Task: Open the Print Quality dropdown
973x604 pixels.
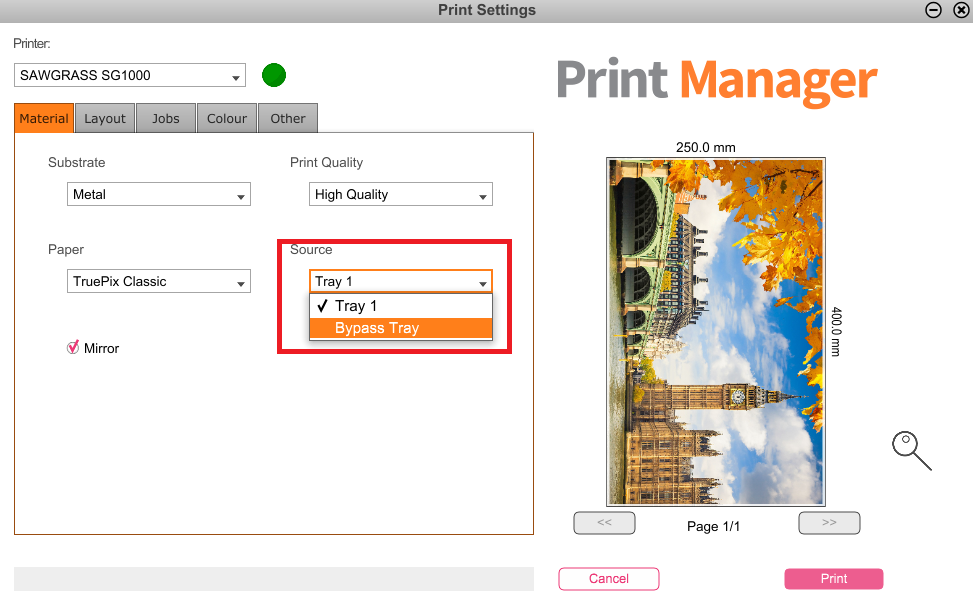Action: (400, 194)
